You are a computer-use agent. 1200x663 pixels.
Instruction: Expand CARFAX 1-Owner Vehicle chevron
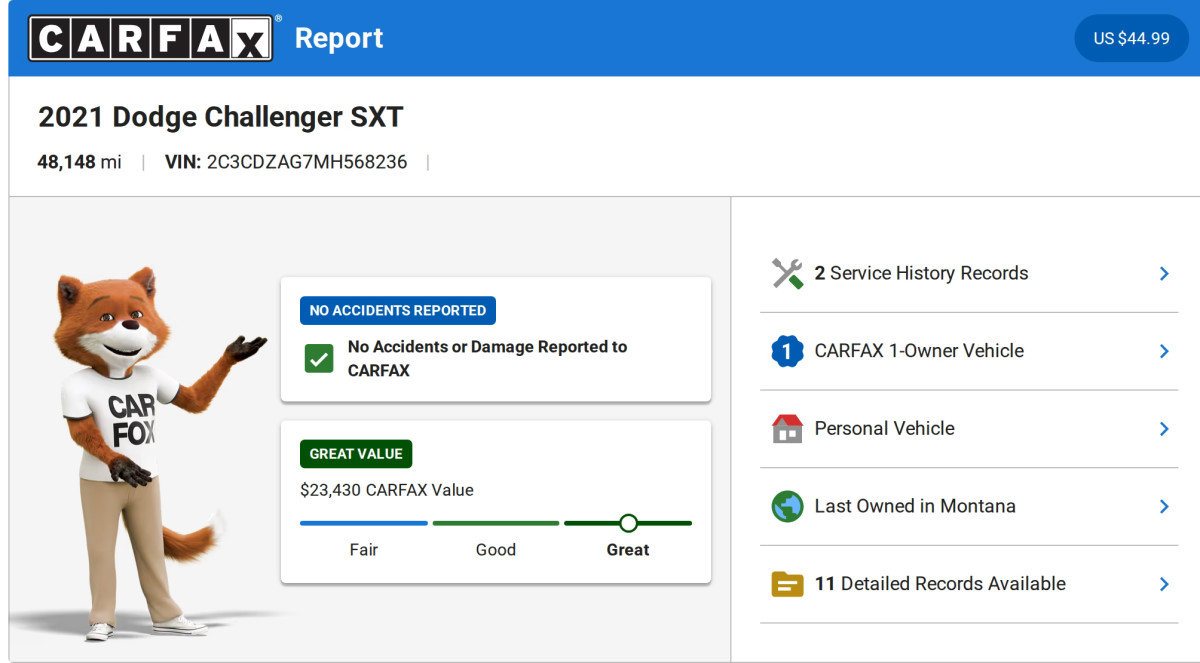point(1164,351)
